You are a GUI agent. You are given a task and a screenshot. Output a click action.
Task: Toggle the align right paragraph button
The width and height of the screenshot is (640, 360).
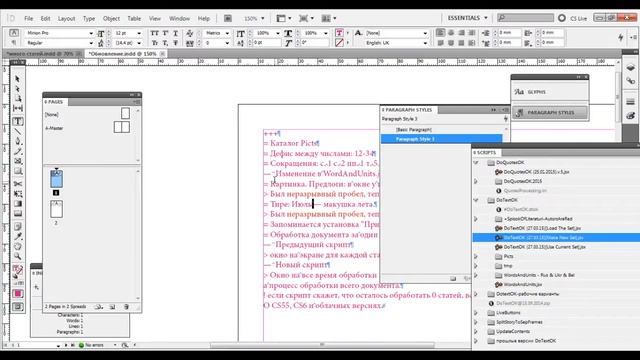(x=461, y=33)
